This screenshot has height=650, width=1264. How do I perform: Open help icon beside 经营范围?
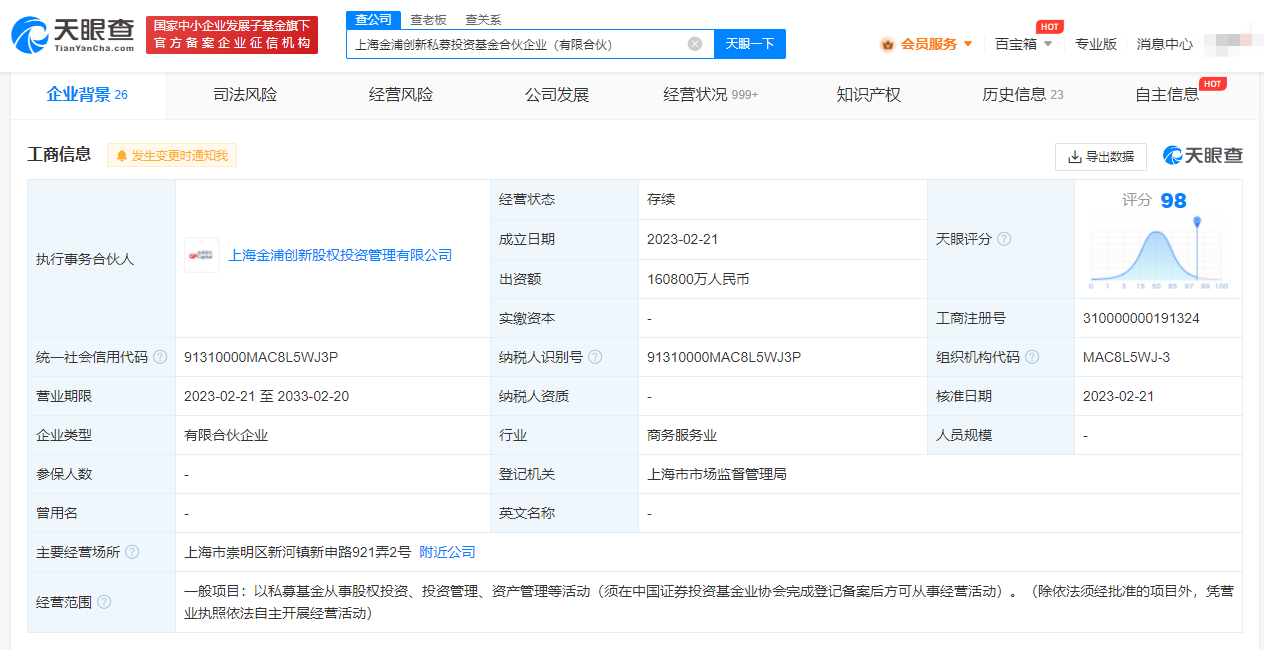pos(104,602)
